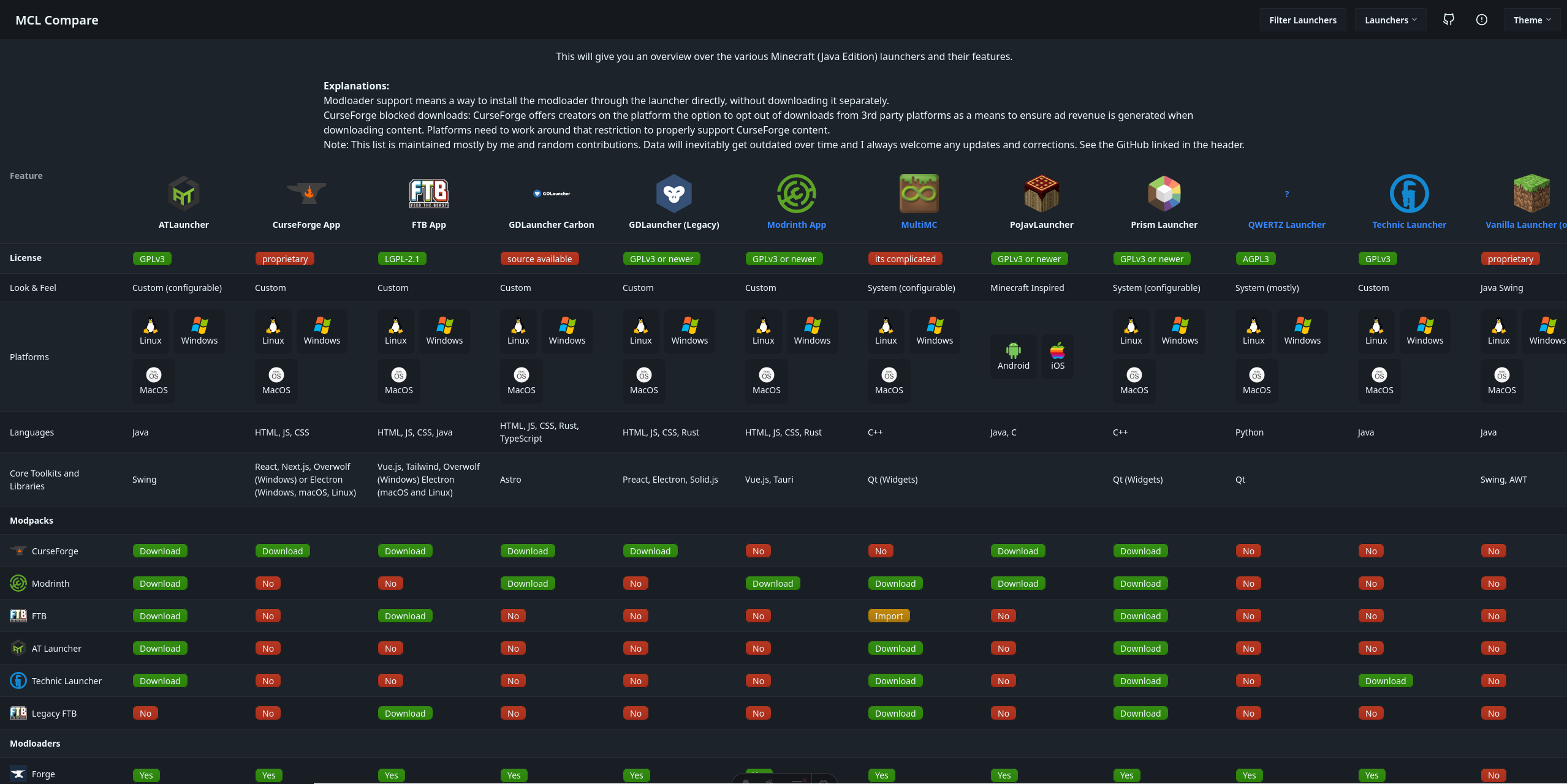
Task: Click the Legacy FTB row icon
Action: pos(18,713)
